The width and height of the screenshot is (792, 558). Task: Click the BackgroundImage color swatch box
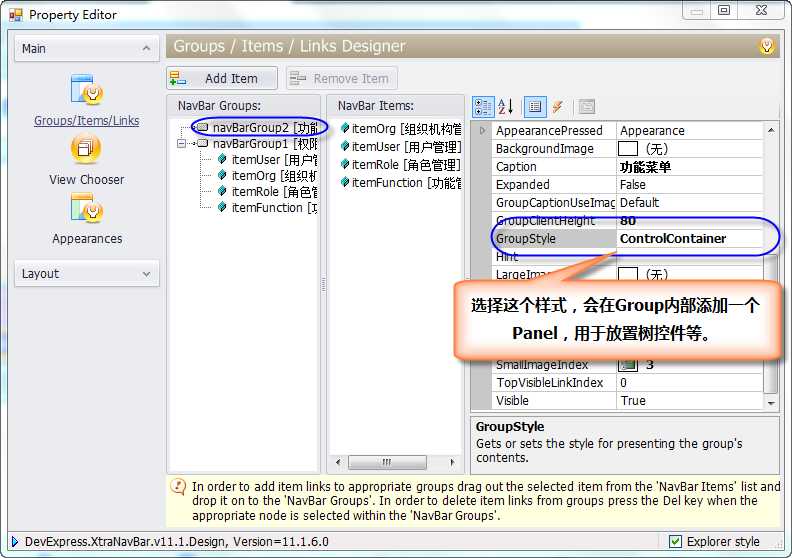pos(628,148)
